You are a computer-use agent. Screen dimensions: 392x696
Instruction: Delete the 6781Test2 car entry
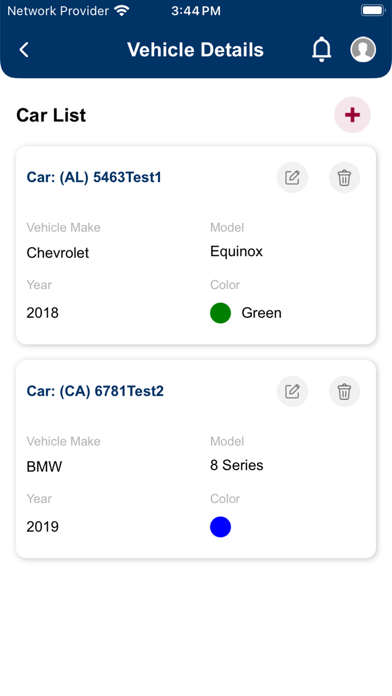pos(344,392)
